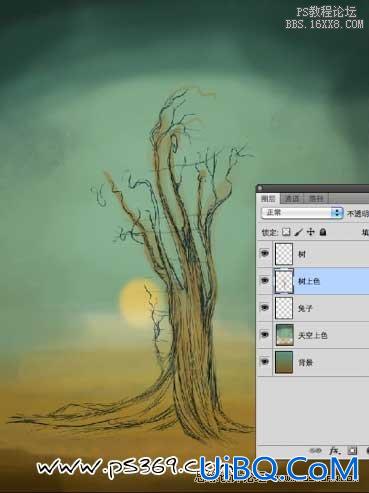369x493 pixels.
Task: Switch to the 图层 layers tab
Action: pos(268,199)
